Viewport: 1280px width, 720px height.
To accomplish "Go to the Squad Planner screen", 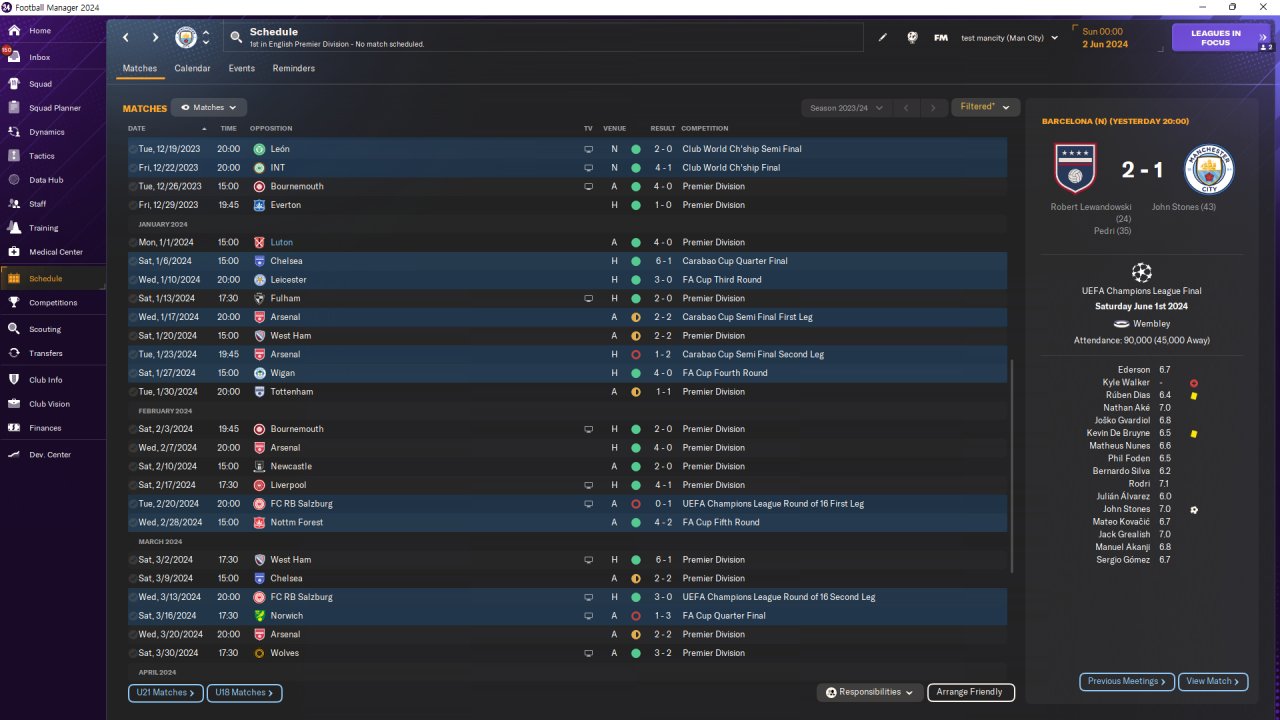I will (x=53, y=108).
